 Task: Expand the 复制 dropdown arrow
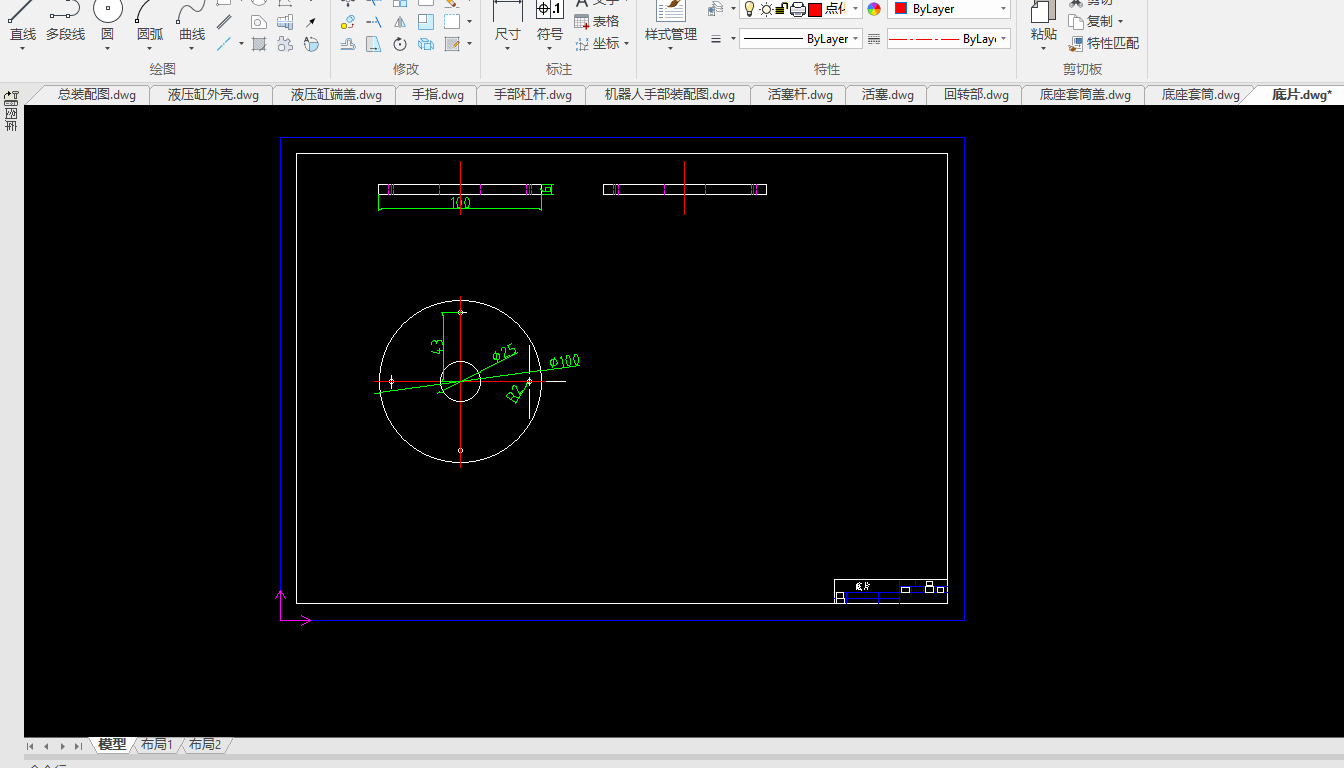(1120, 22)
